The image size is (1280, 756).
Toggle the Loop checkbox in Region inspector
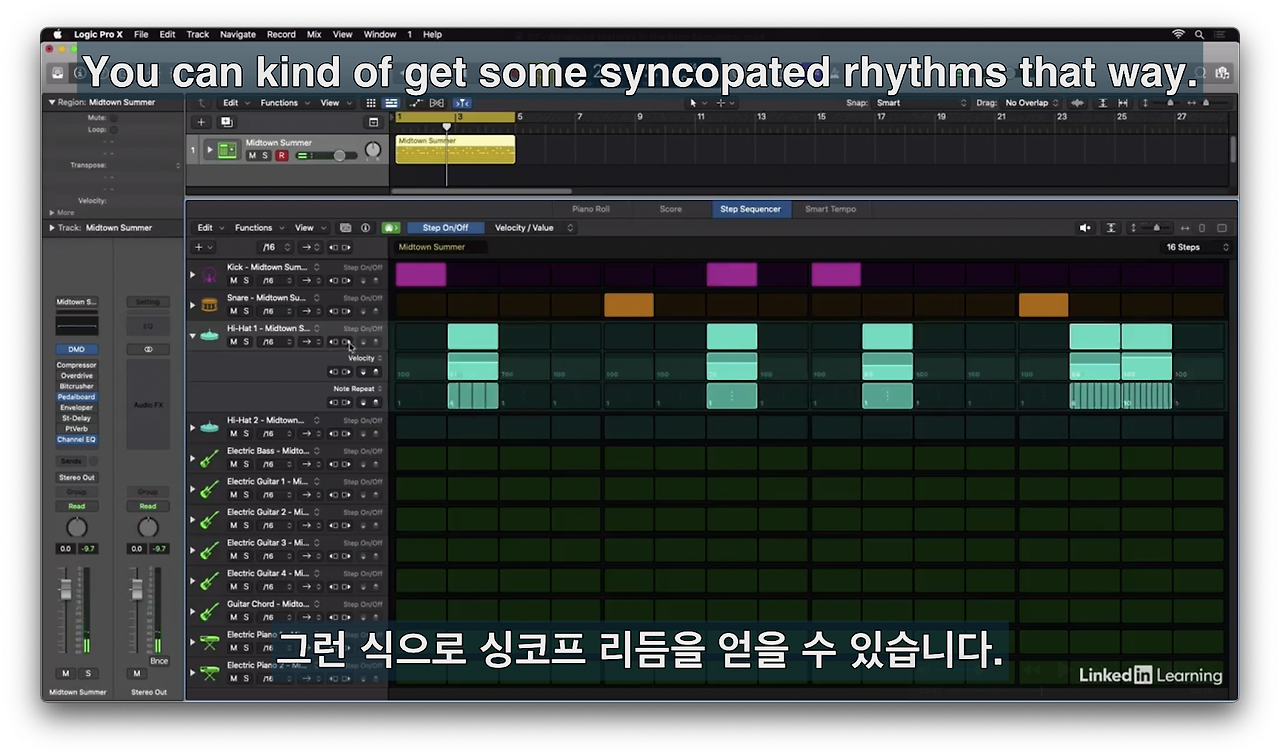click(113, 130)
